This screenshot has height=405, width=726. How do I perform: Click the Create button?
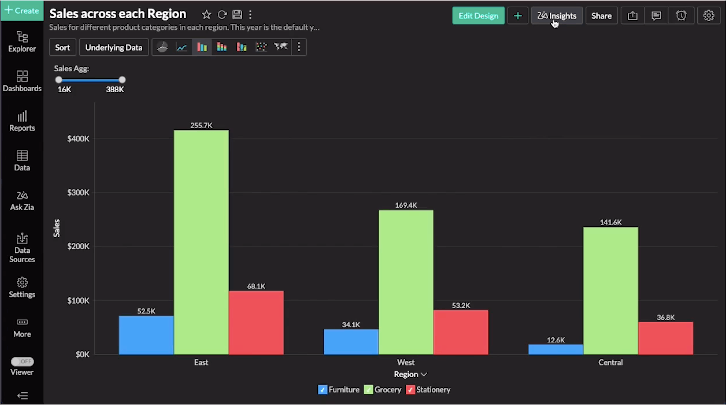tap(22, 11)
